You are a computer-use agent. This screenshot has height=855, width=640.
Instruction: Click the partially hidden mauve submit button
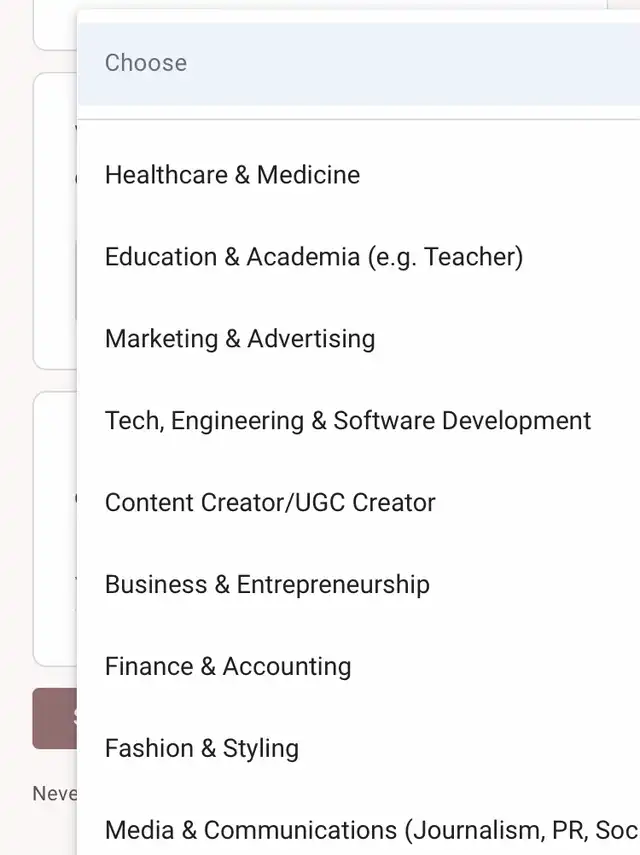55,718
